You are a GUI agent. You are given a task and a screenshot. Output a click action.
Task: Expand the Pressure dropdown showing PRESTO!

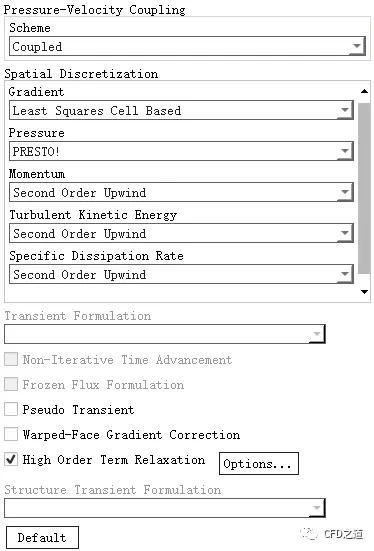coord(181,151)
